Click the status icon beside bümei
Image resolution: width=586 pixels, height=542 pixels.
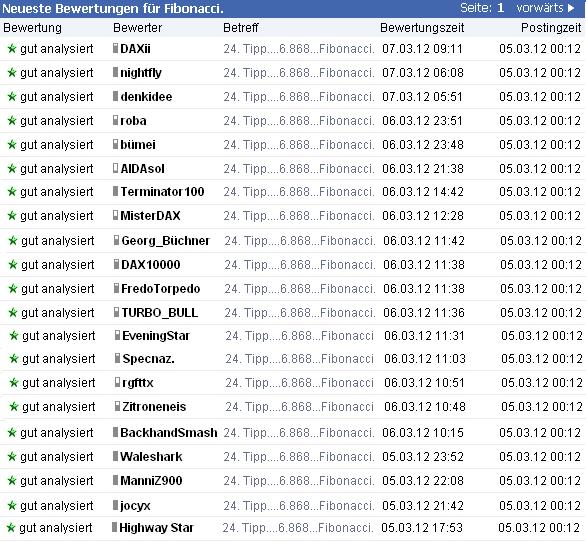click(115, 144)
